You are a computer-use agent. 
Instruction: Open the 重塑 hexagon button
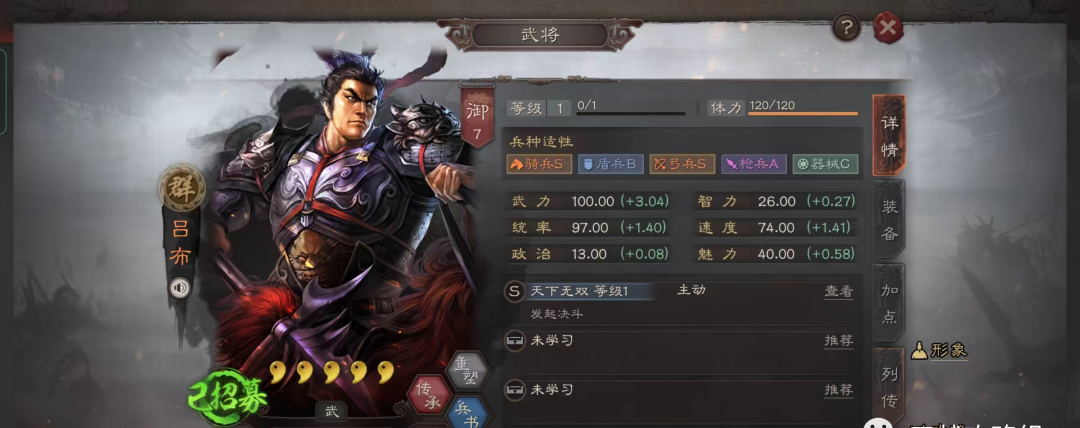pos(466,371)
